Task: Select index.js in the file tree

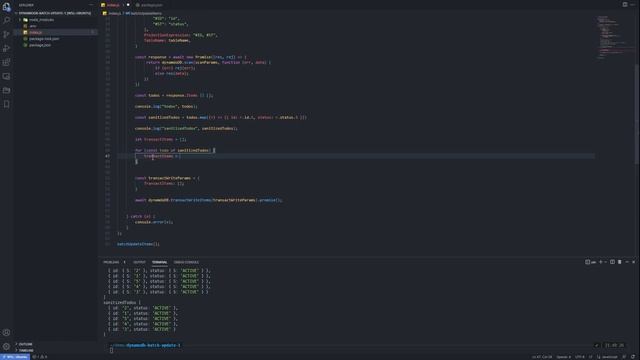Action: (35, 32)
